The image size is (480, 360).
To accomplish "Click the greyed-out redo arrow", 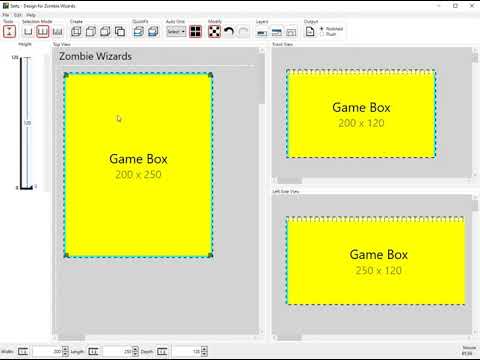I will [243, 32].
